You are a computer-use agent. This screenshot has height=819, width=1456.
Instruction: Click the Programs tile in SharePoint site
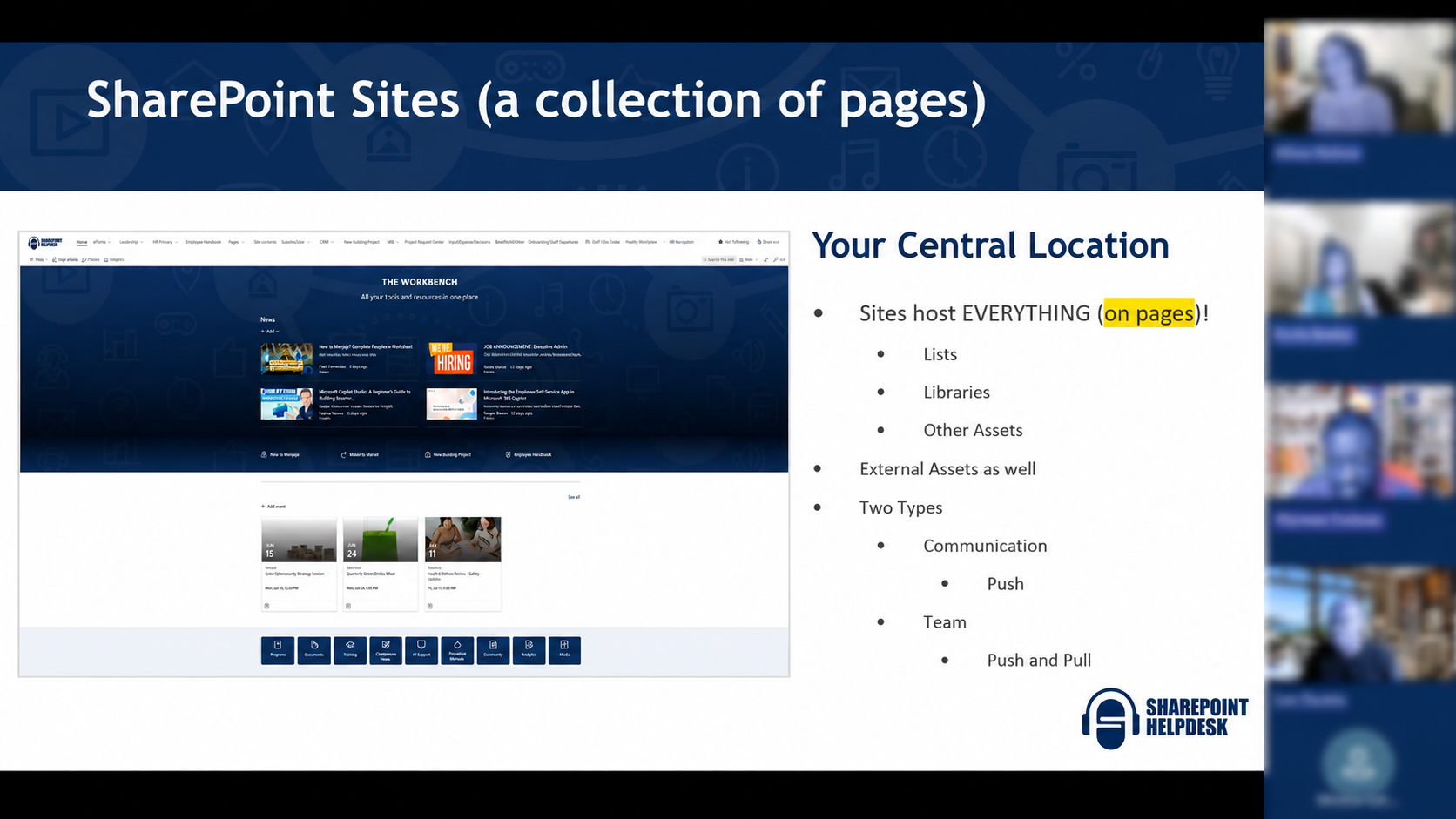(x=278, y=650)
